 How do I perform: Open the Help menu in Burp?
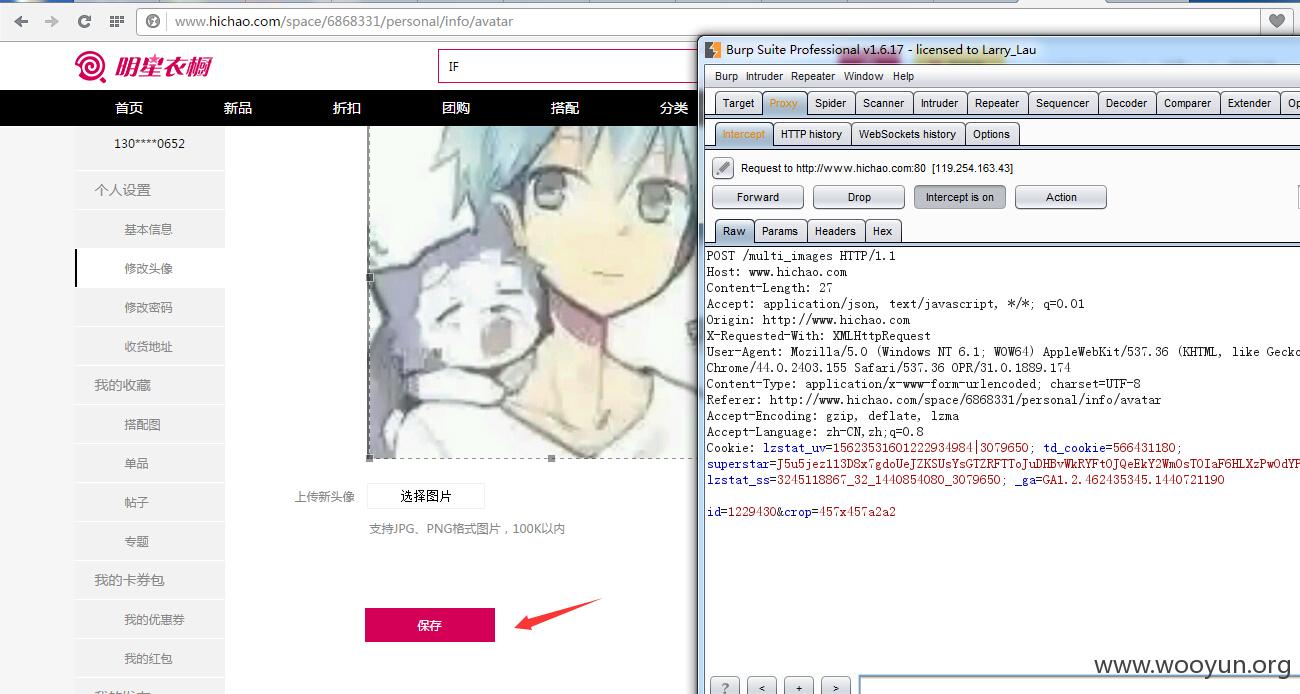pyautogui.click(x=903, y=76)
